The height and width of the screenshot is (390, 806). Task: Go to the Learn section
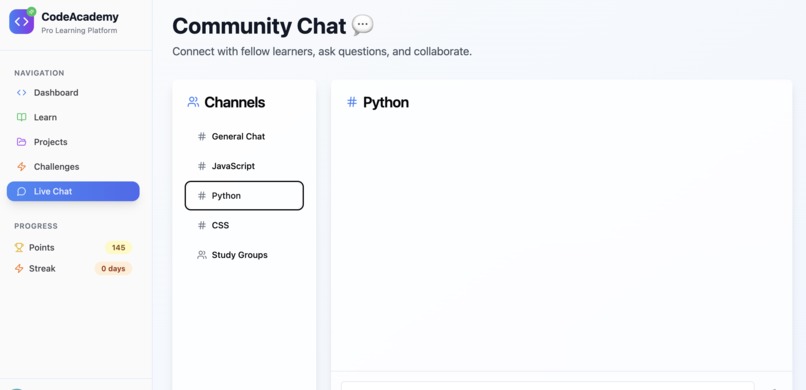tap(73, 118)
